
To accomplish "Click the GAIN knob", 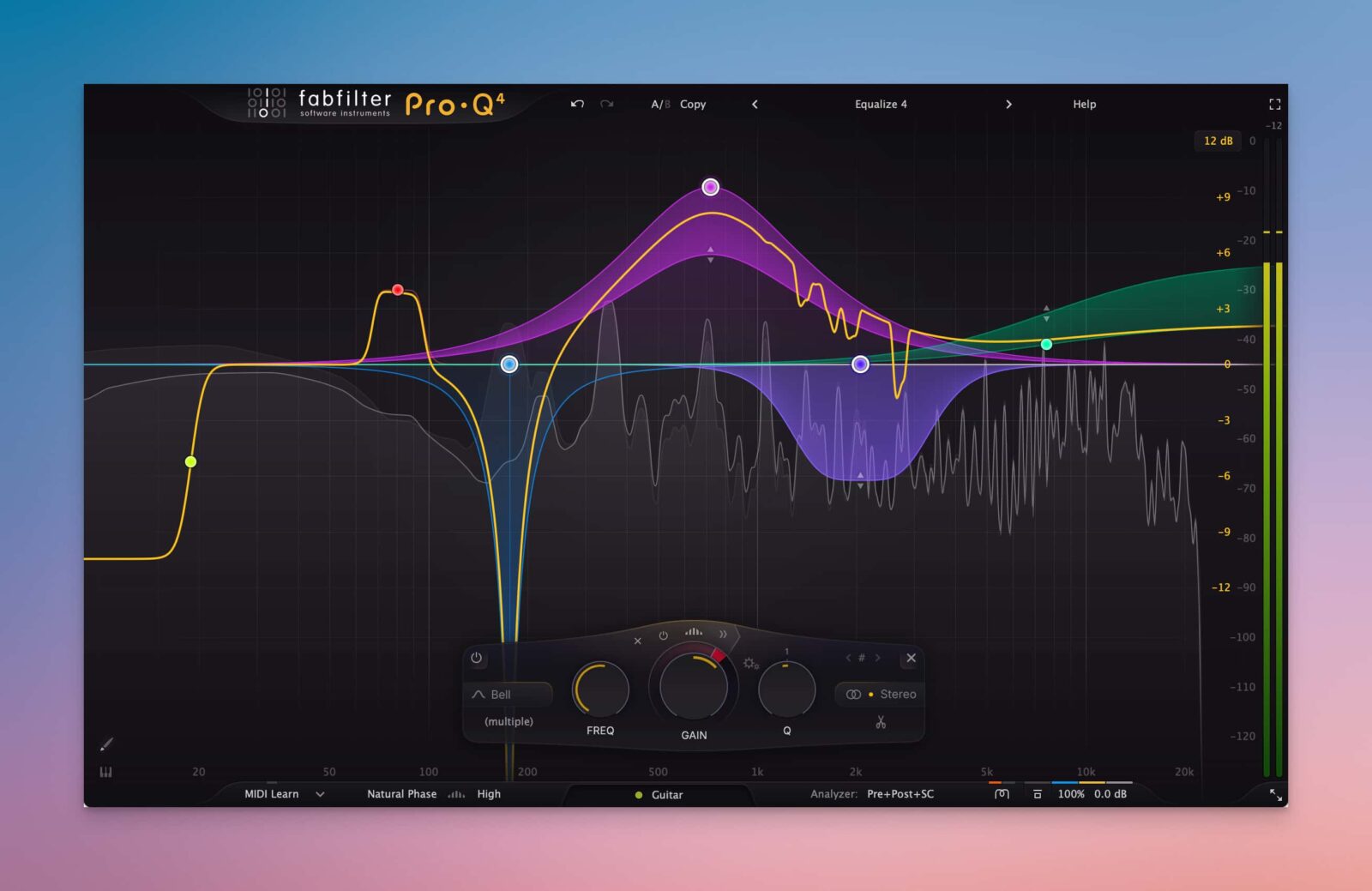I will click(x=693, y=688).
